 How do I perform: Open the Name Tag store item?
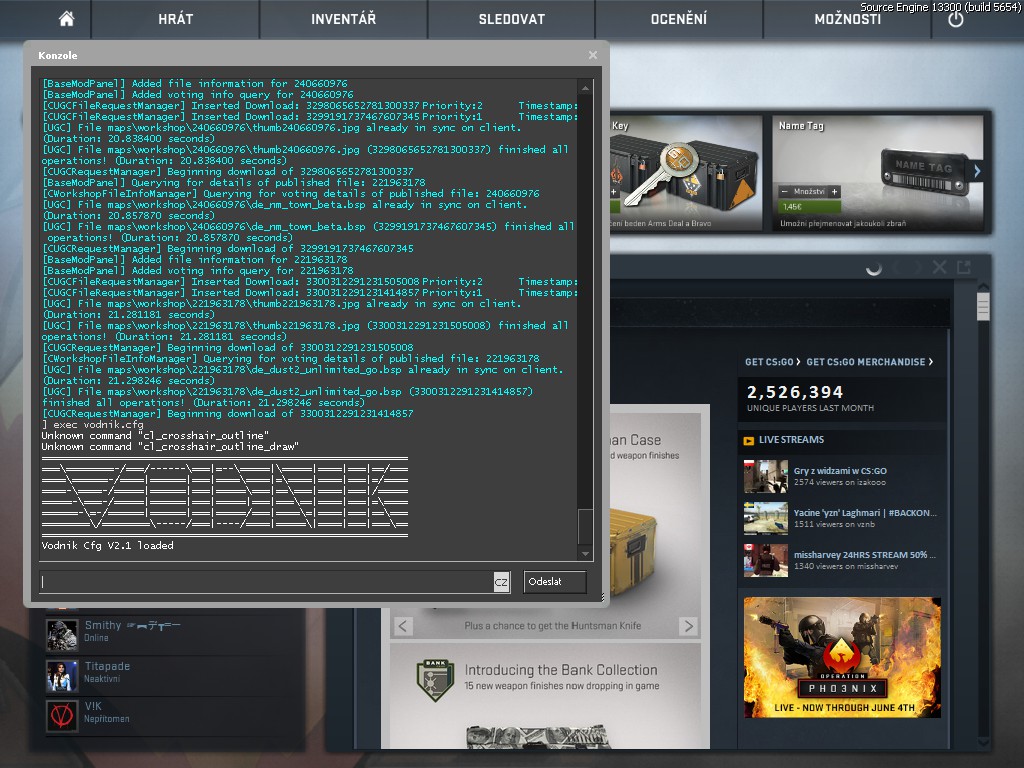[x=878, y=173]
